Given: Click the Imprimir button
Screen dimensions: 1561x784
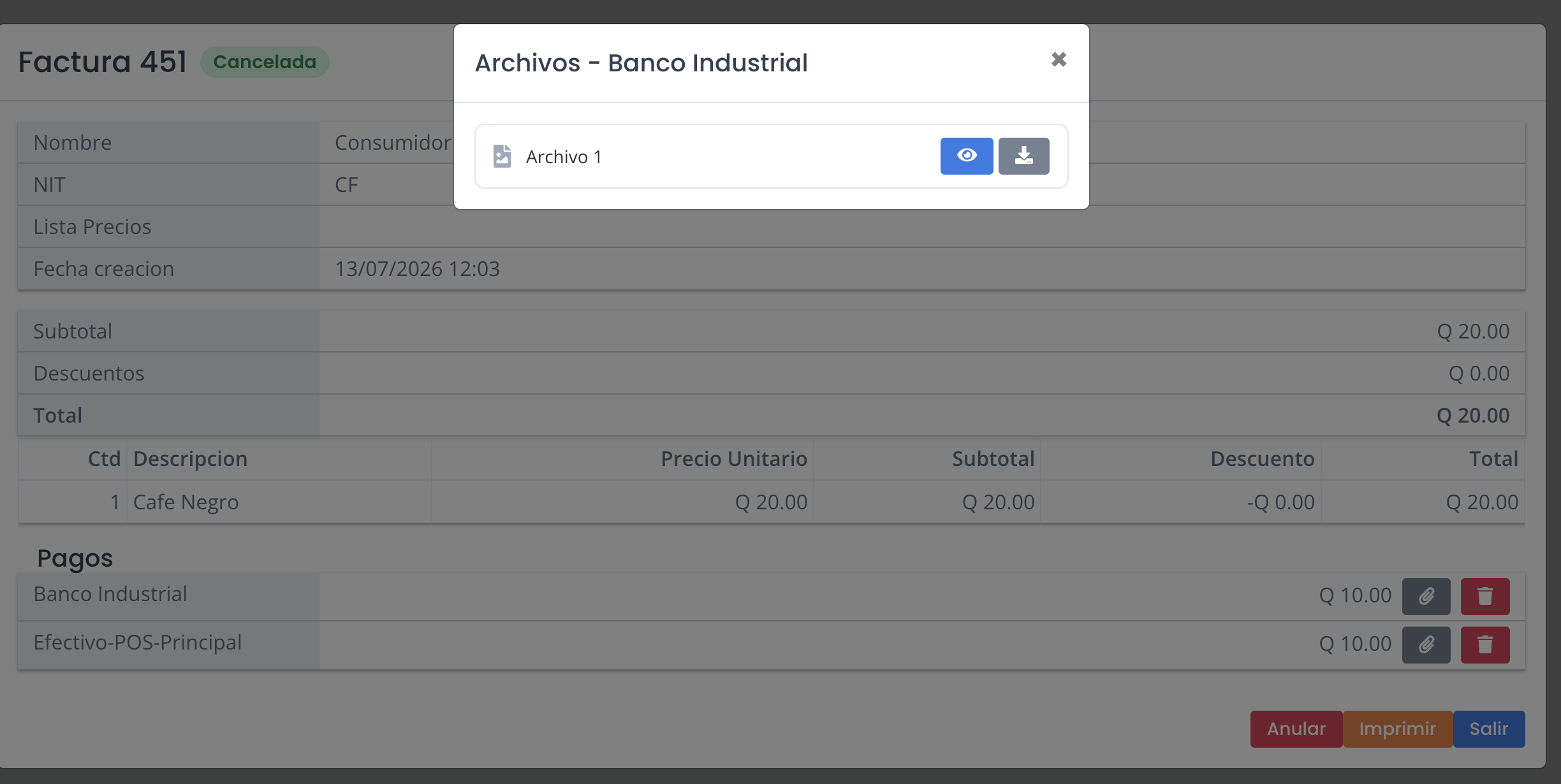Looking at the screenshot, I should [1398, 729].
